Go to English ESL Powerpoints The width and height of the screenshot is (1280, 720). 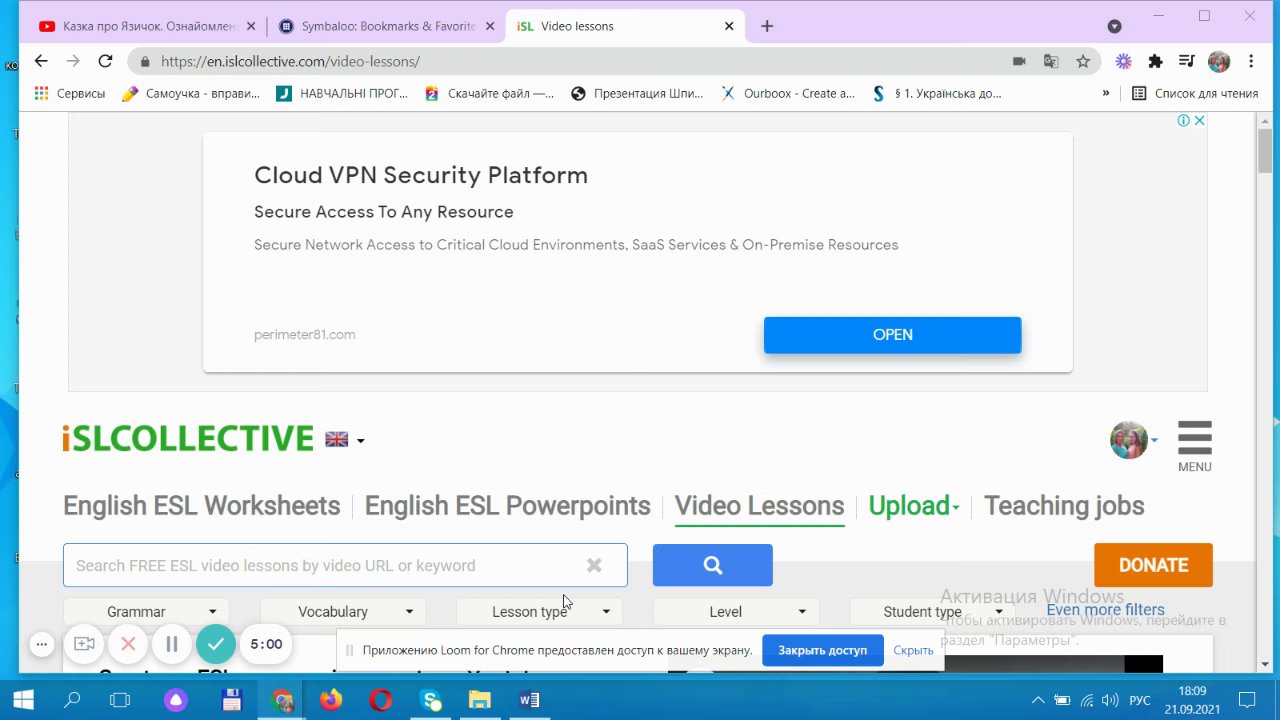pyautogui.click(x=507, y=506)
